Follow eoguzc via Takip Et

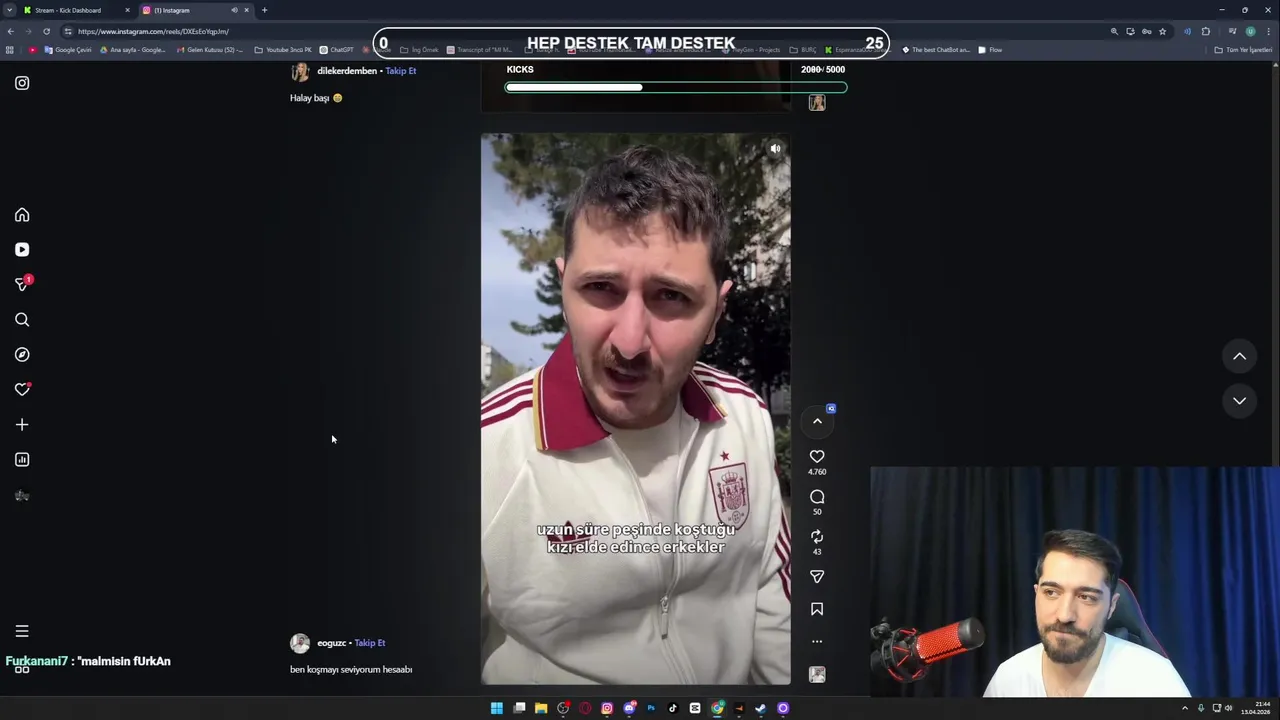(x=370, y=643)
